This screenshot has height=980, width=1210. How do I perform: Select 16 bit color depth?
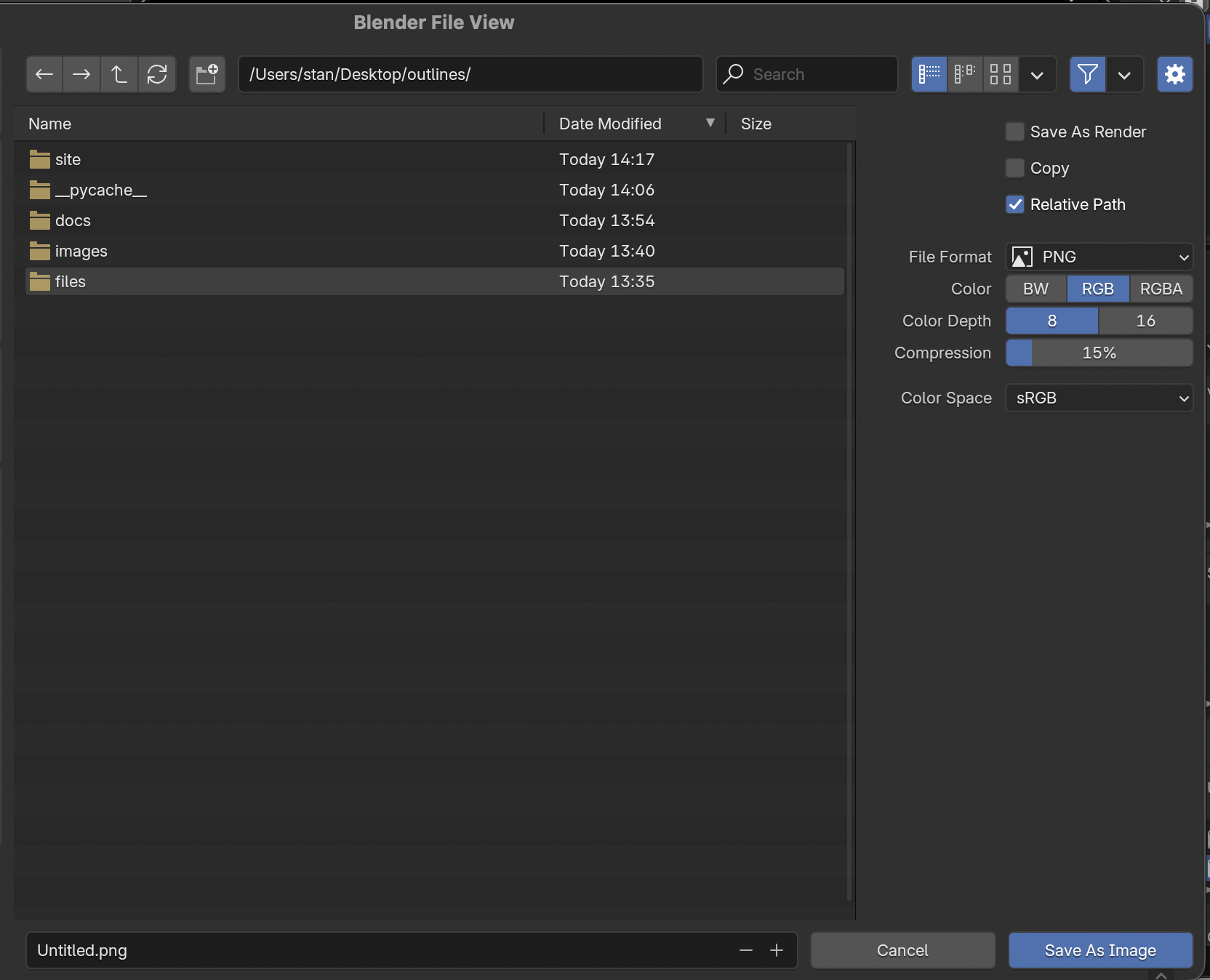1145,321
